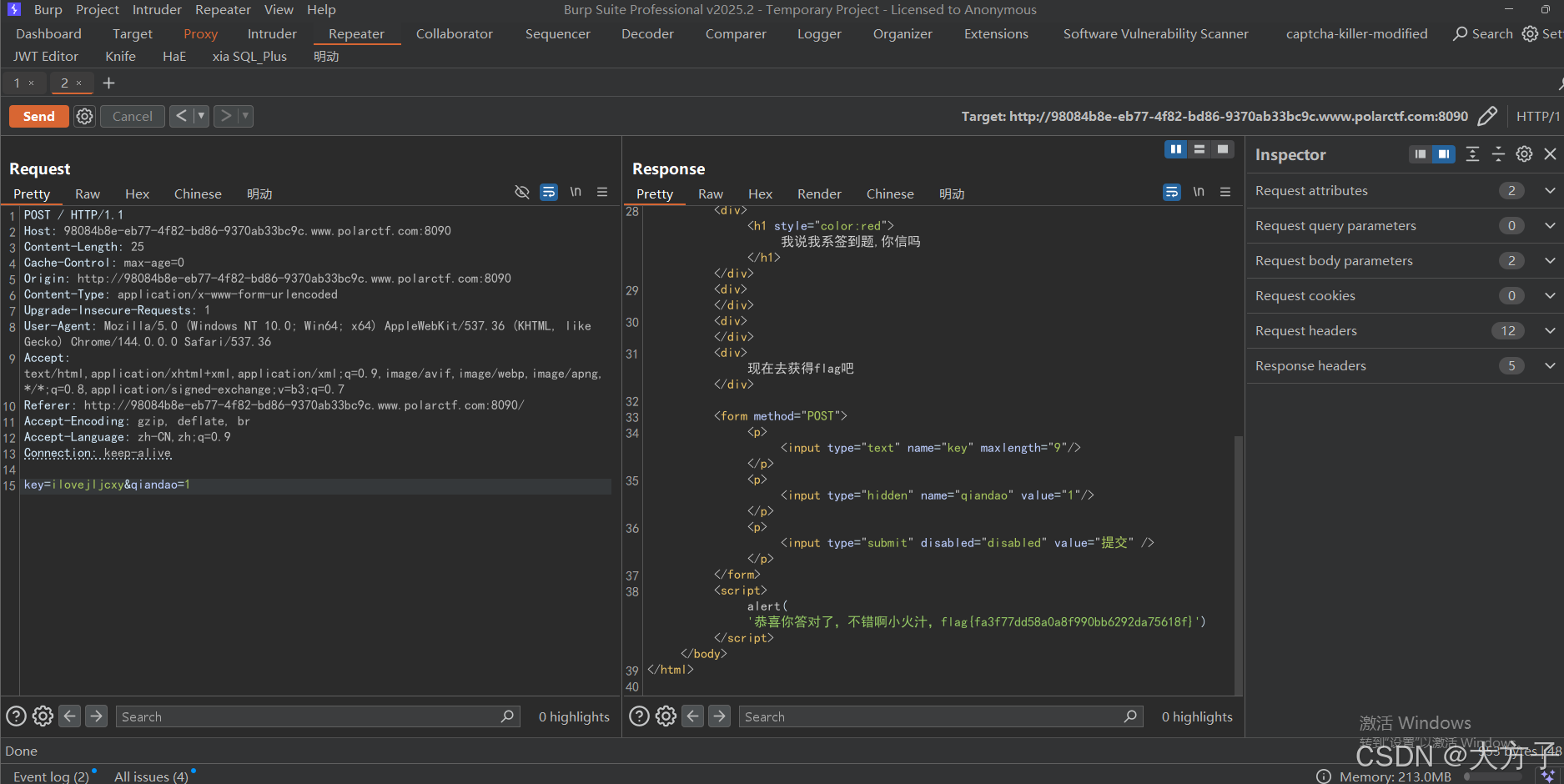Toggle line wrap in Request panel

pos(549,192)
